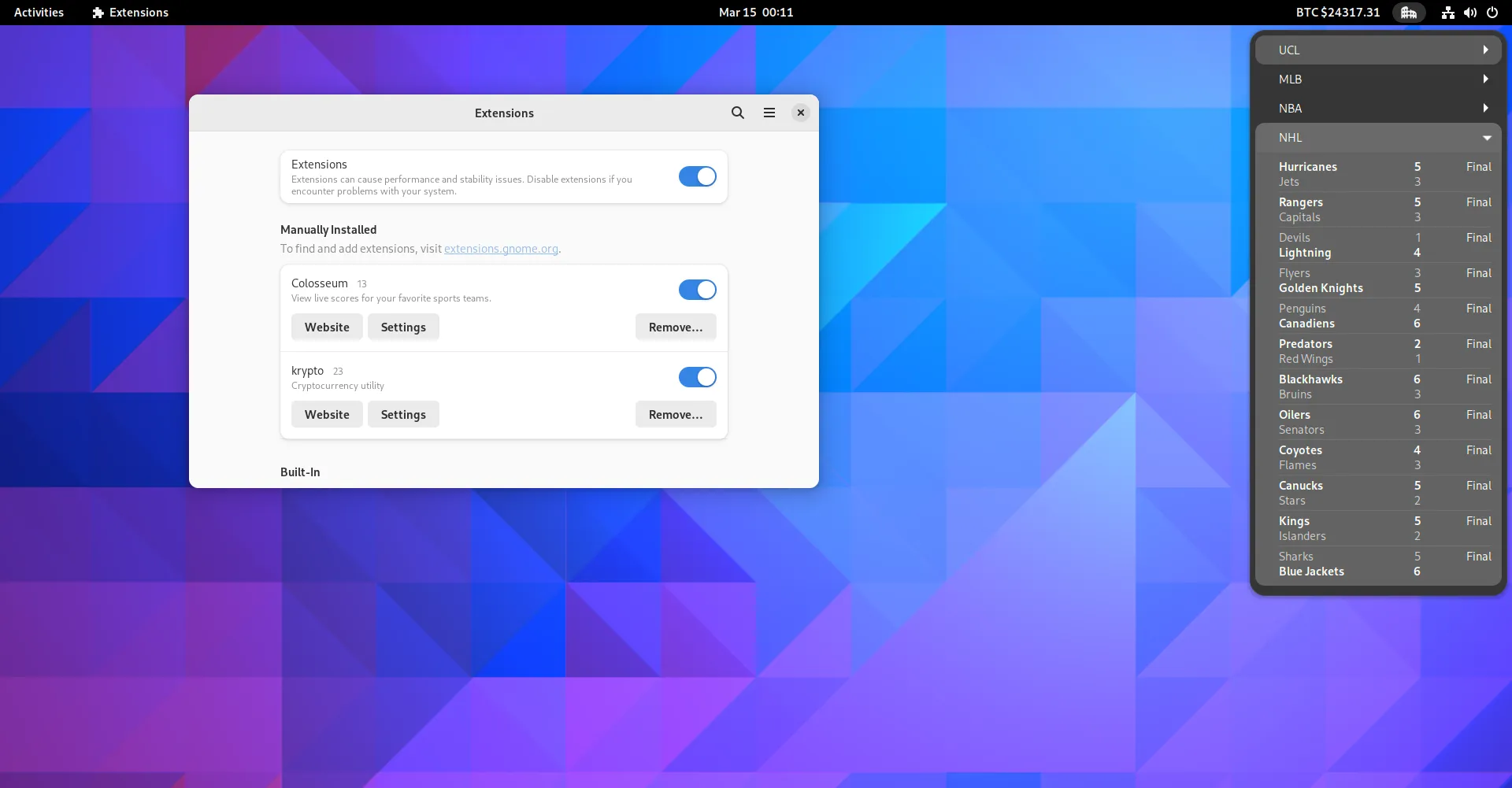The height and width of the screenshot is (788, 1512).
Task: Click the volume speaker icon
Action: pos(1469,13)
